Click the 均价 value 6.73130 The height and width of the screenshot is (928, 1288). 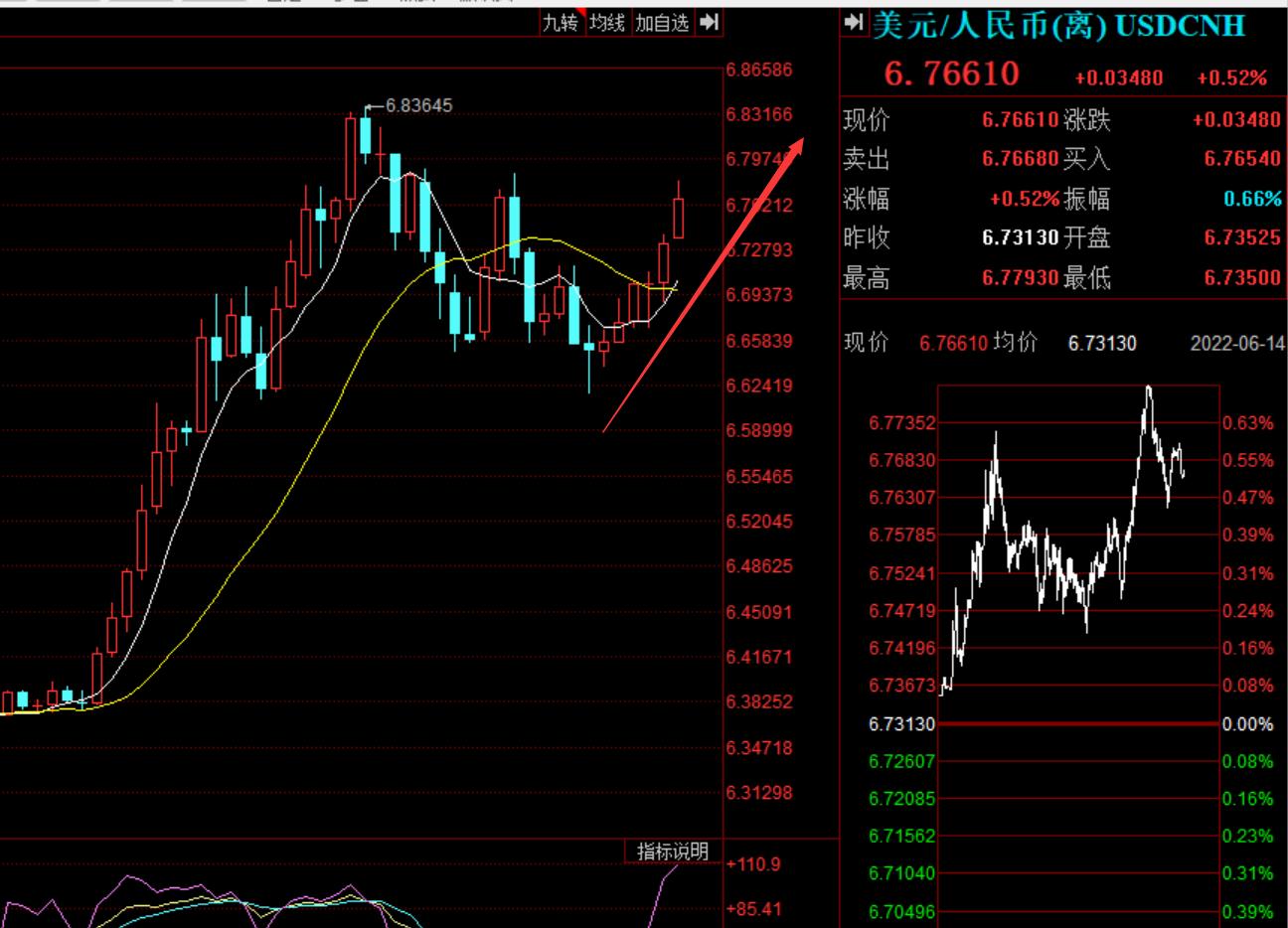click(x=1102, y=344)
